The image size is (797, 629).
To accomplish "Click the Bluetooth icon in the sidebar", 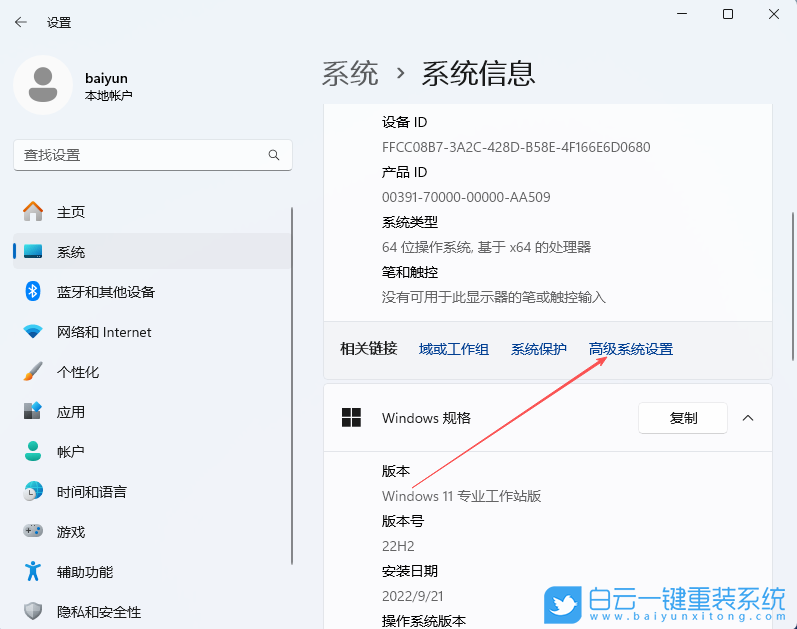I will (x=33, y=291).
